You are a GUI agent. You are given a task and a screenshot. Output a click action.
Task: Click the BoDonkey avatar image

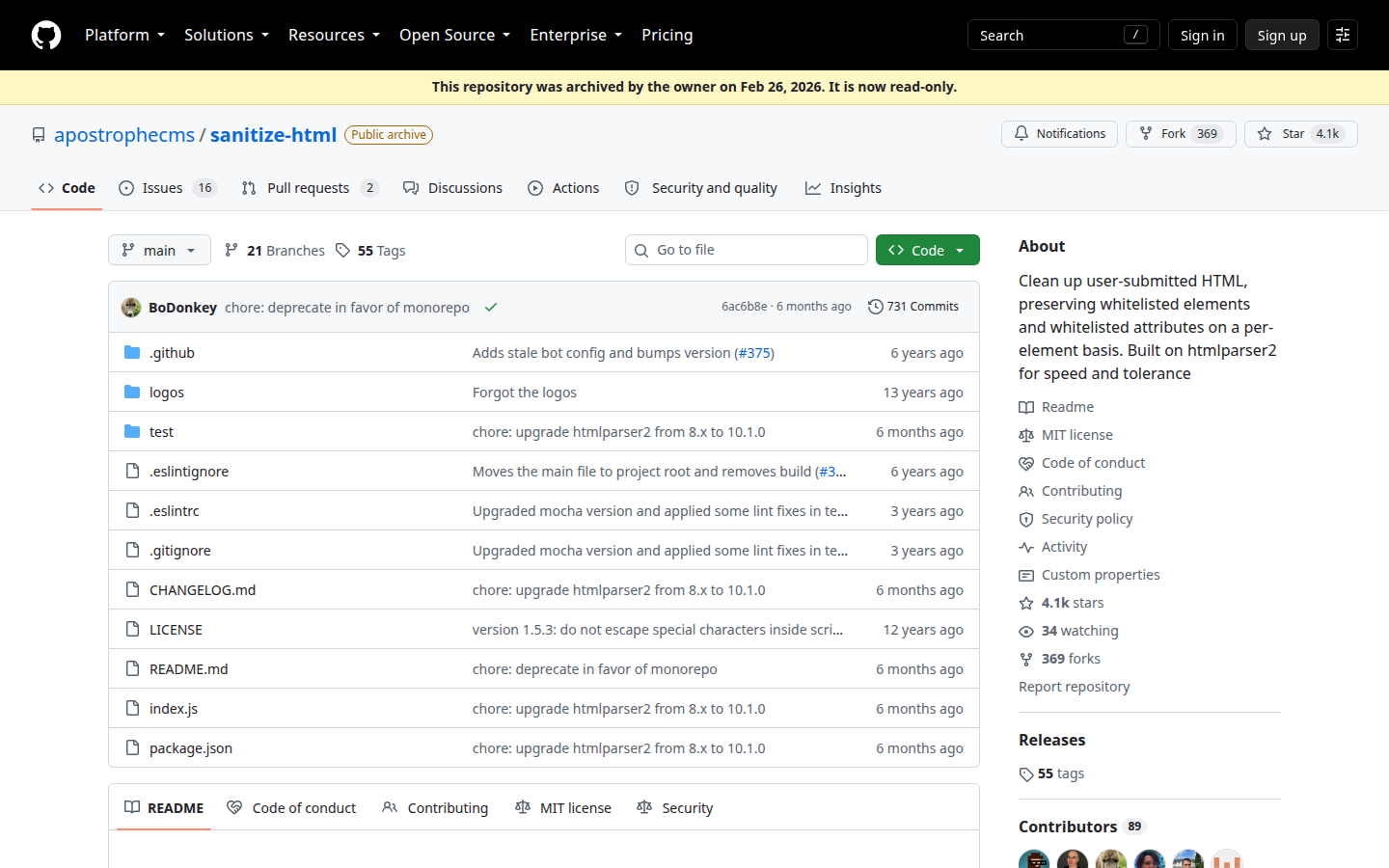tap(131, 308)
